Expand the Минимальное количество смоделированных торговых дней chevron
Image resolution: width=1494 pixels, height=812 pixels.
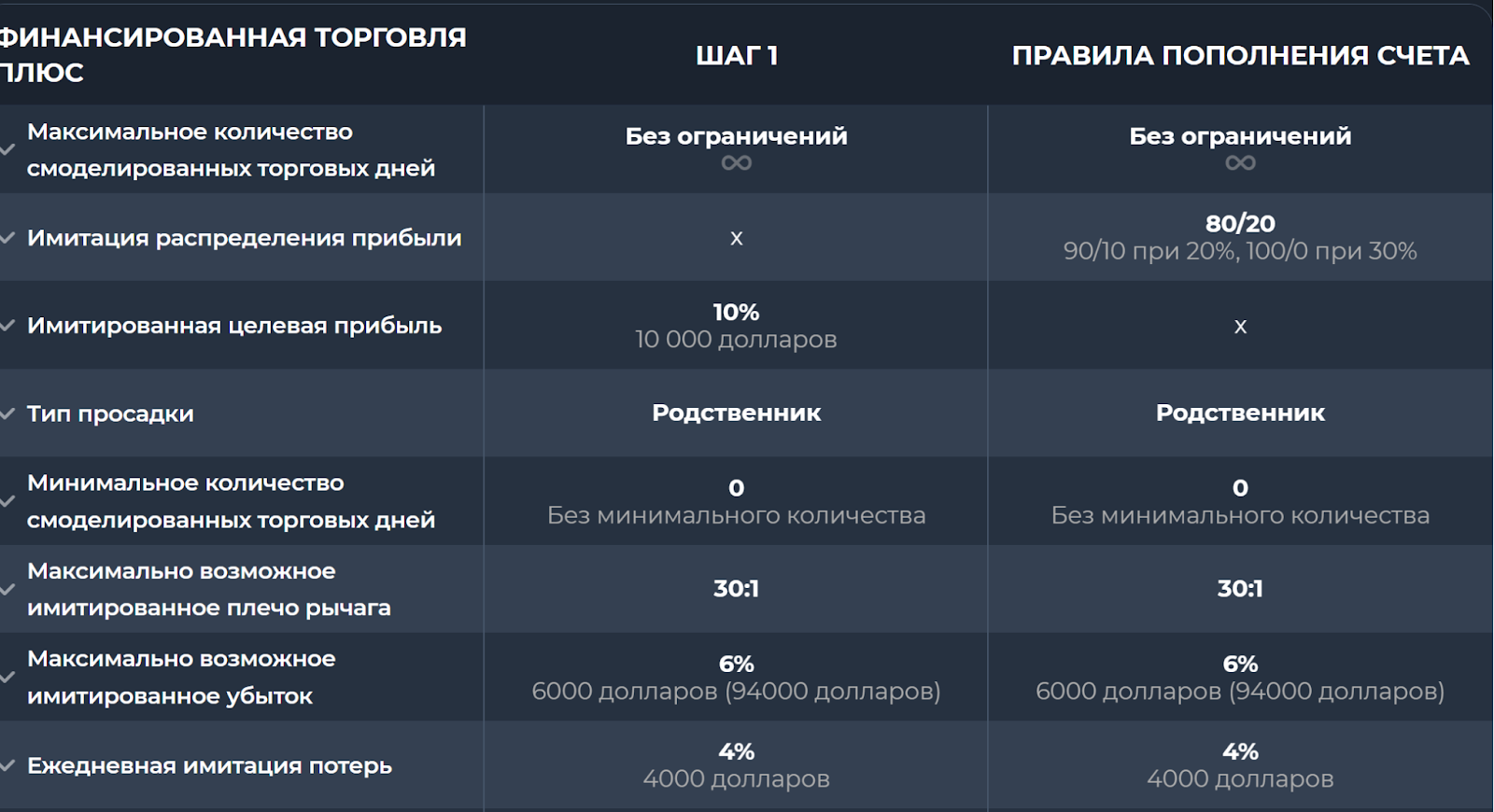click(7, 501)
